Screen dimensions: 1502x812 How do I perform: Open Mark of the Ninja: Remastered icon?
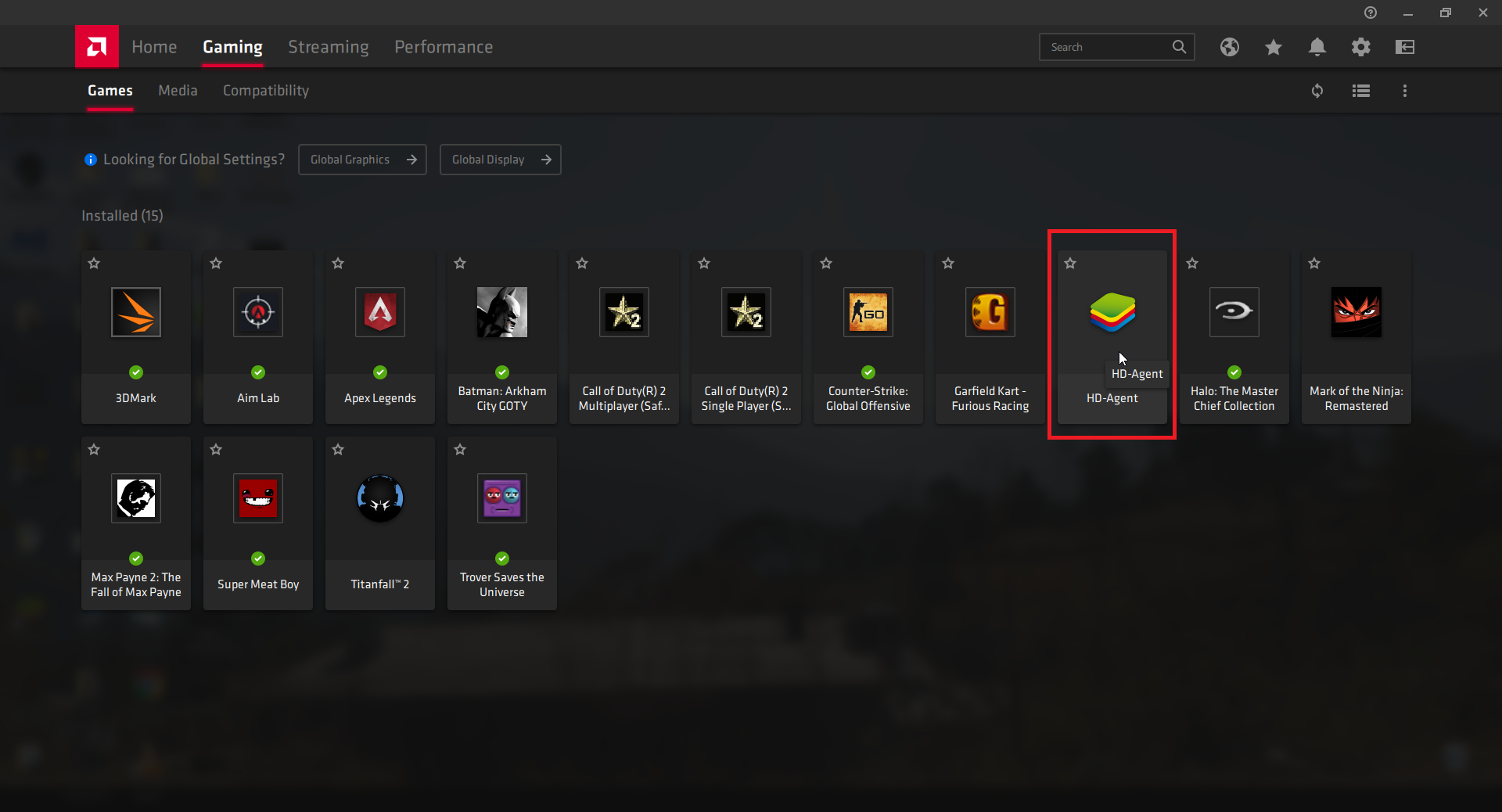pyautogui.click(x=1356, y=312)
